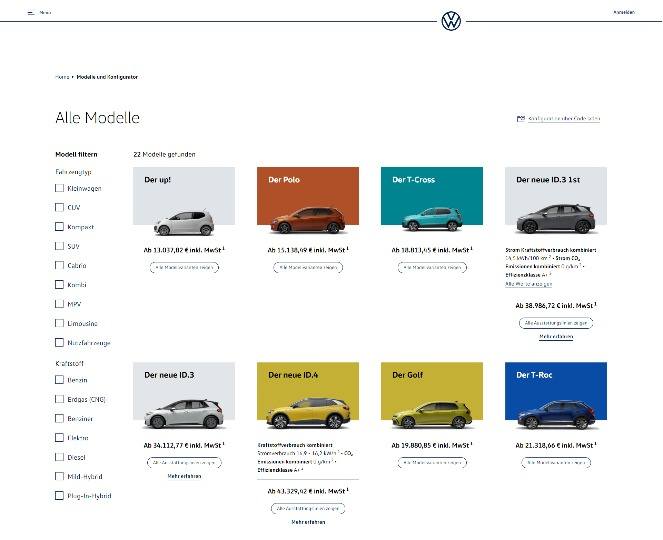This screenshot has height=540, width=663.
Task: Check the CUV vehicle type filter
Action: [60, 207]
